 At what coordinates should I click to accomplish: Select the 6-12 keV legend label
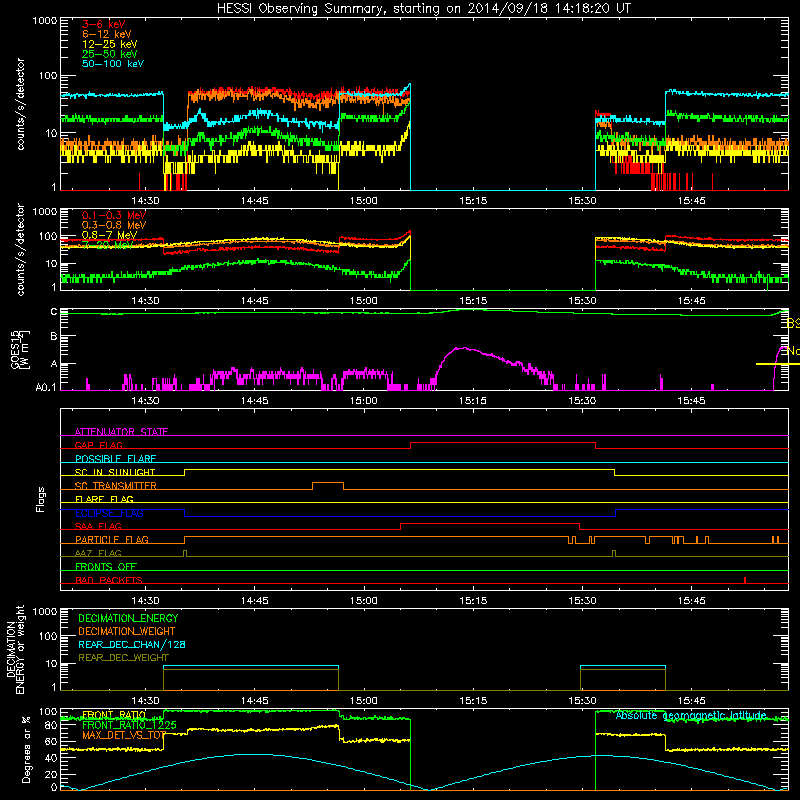(107, 34)
